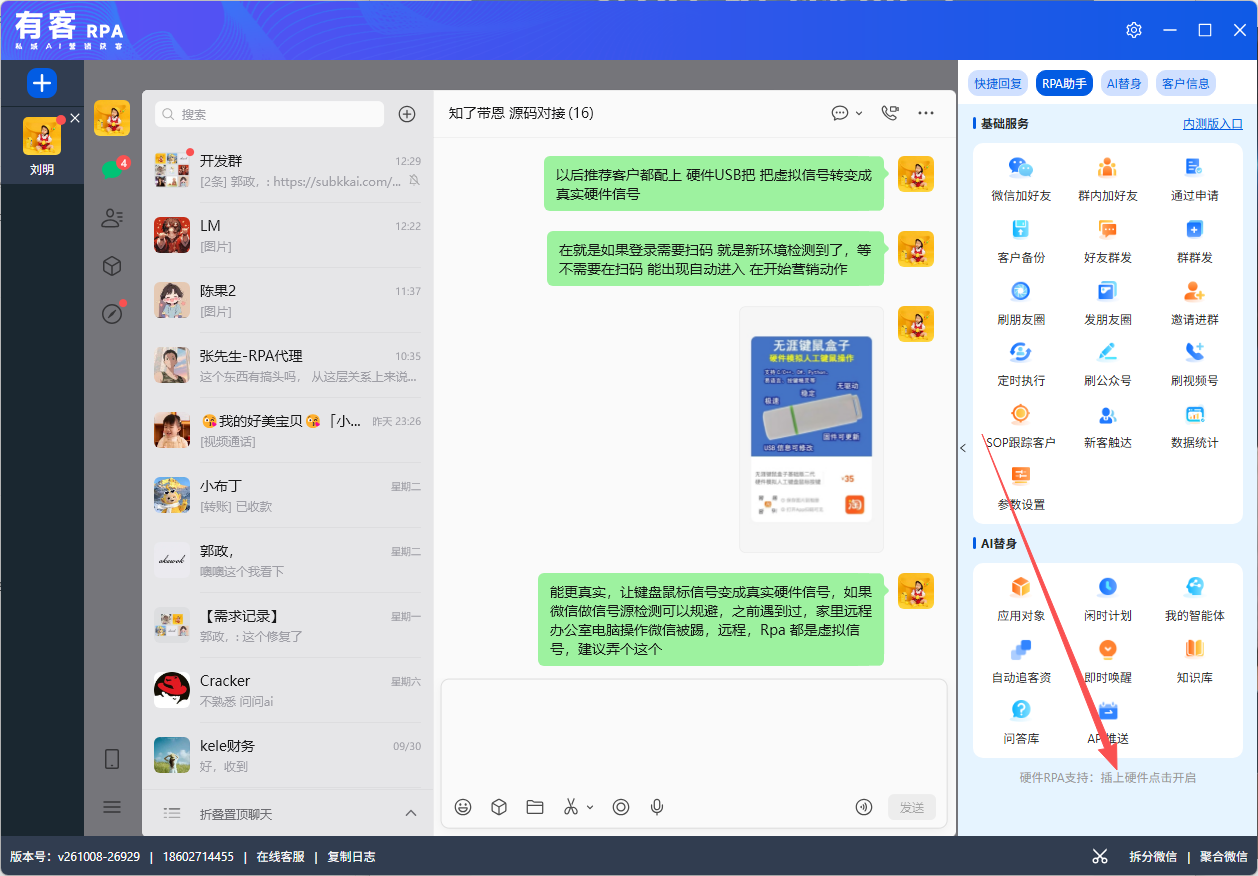1258x876 pixels.
Task: Open the 开发群 chat
Action: tap(288, 170)
